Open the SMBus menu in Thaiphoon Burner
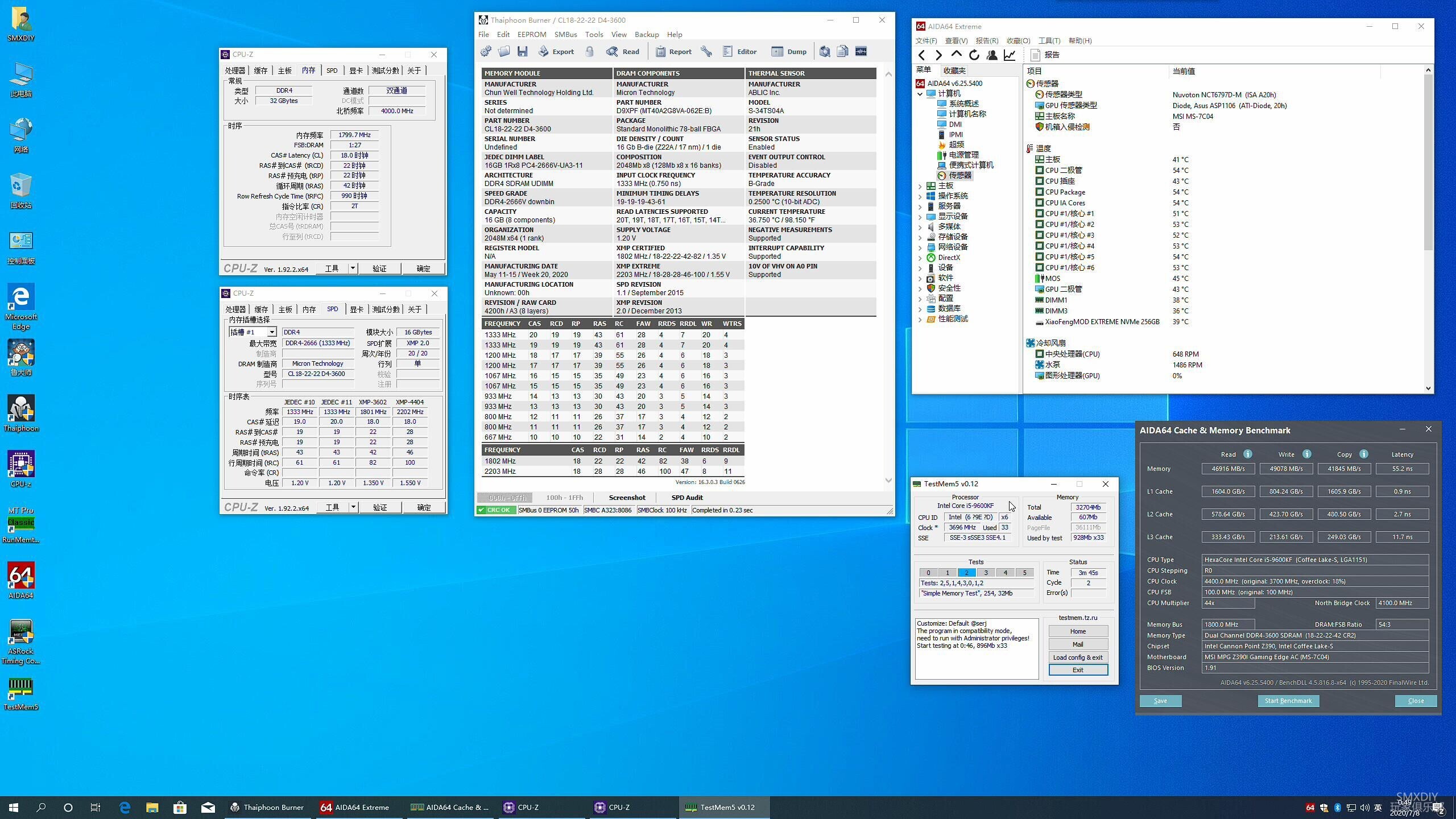Screen dimensions: 1456x819 pyautogui.click(x=565, y=35)
